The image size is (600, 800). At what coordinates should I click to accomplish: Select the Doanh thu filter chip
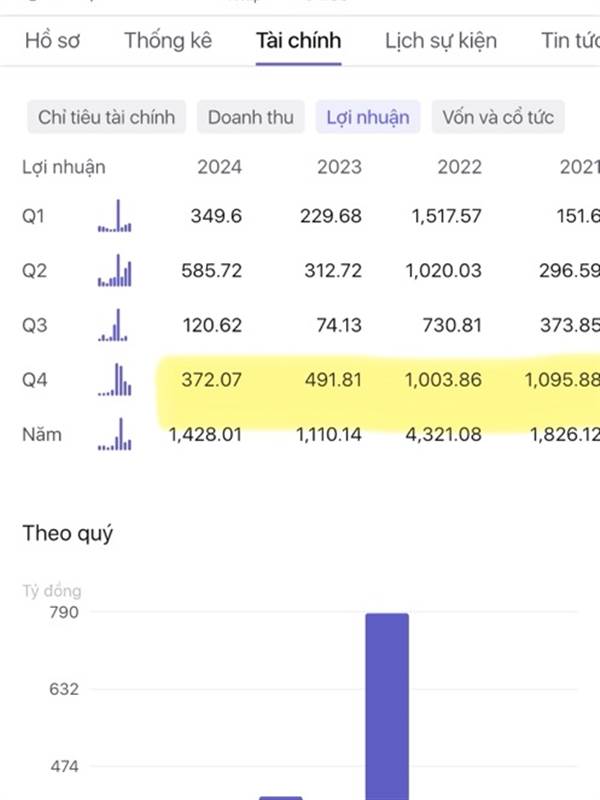[251, 117]
